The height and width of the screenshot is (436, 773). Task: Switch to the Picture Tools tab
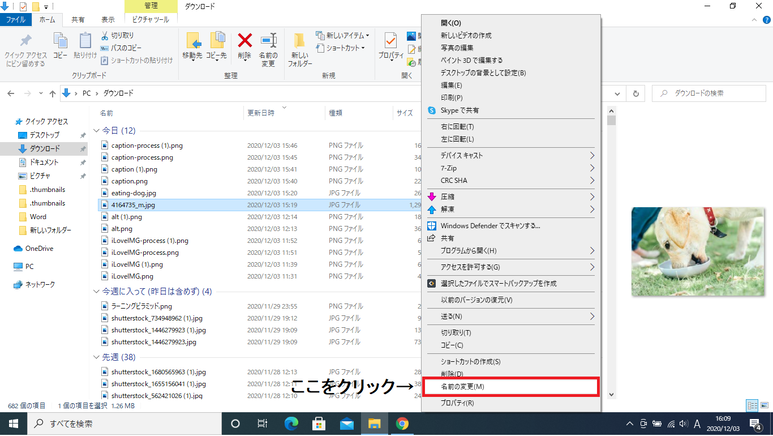click(150, 20)
